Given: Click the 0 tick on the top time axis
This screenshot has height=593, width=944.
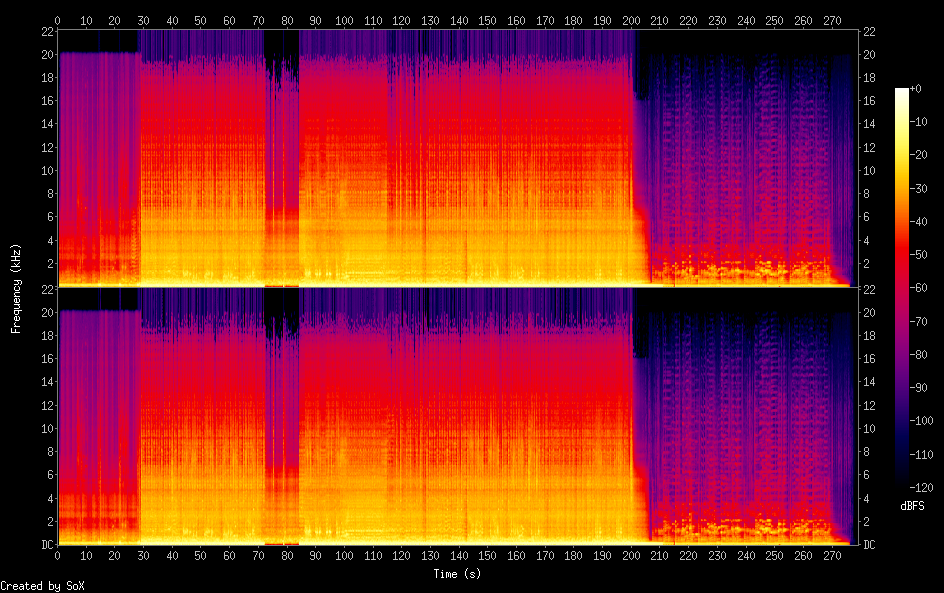Looking at the screenshot, I should [x=57, y=19].
